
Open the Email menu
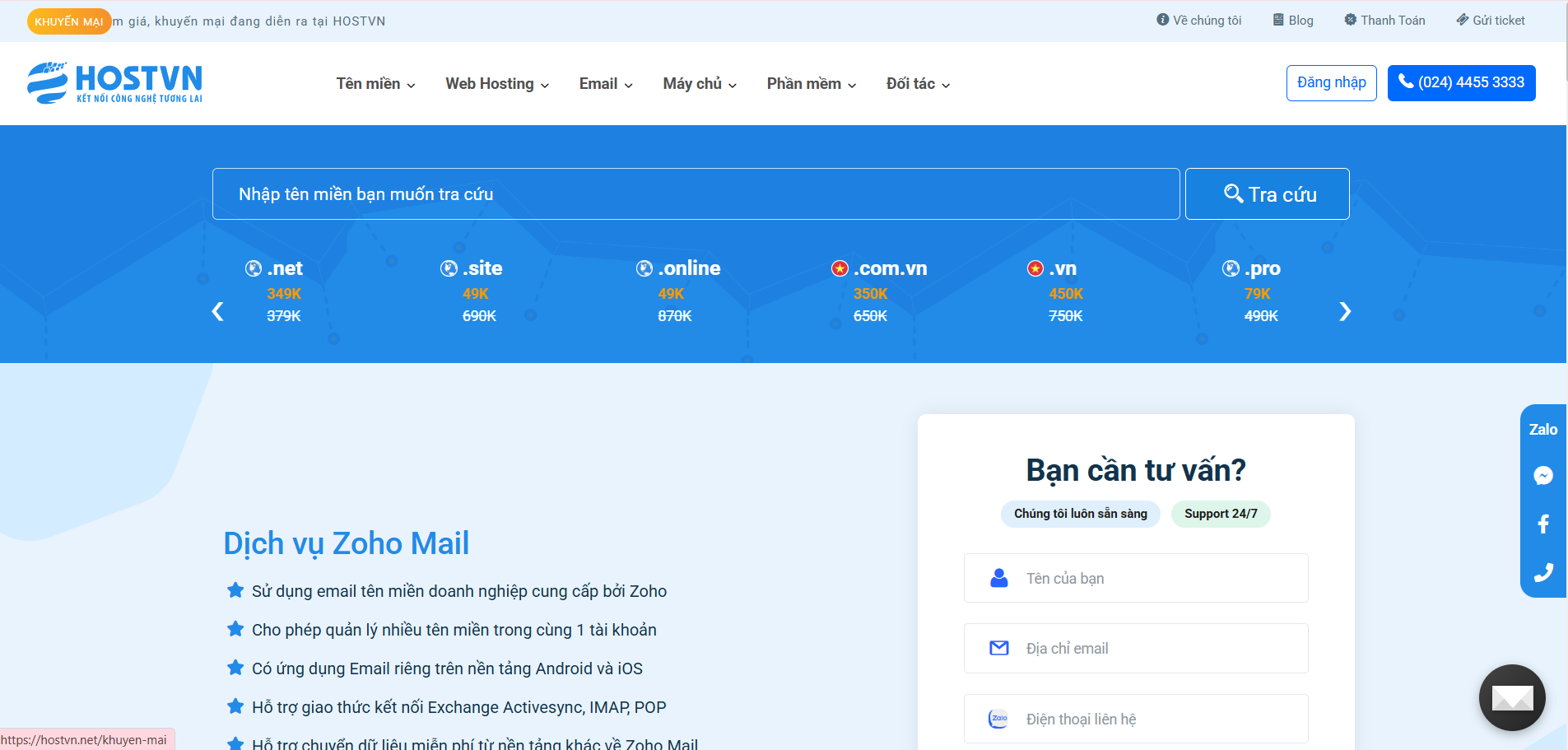click(x=606, y=84)
